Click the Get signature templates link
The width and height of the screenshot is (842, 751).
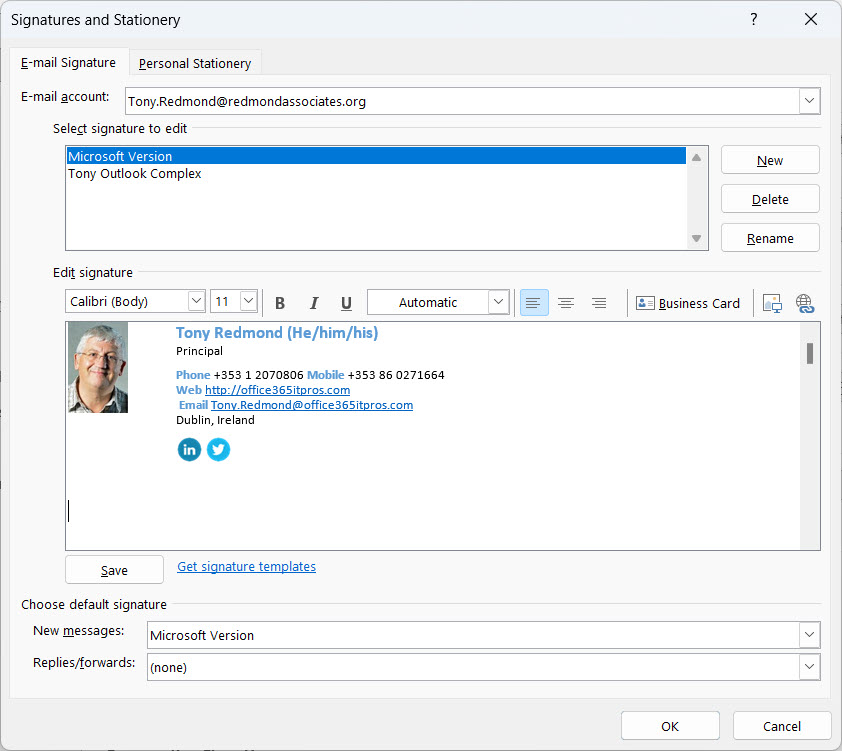[246, 567]
